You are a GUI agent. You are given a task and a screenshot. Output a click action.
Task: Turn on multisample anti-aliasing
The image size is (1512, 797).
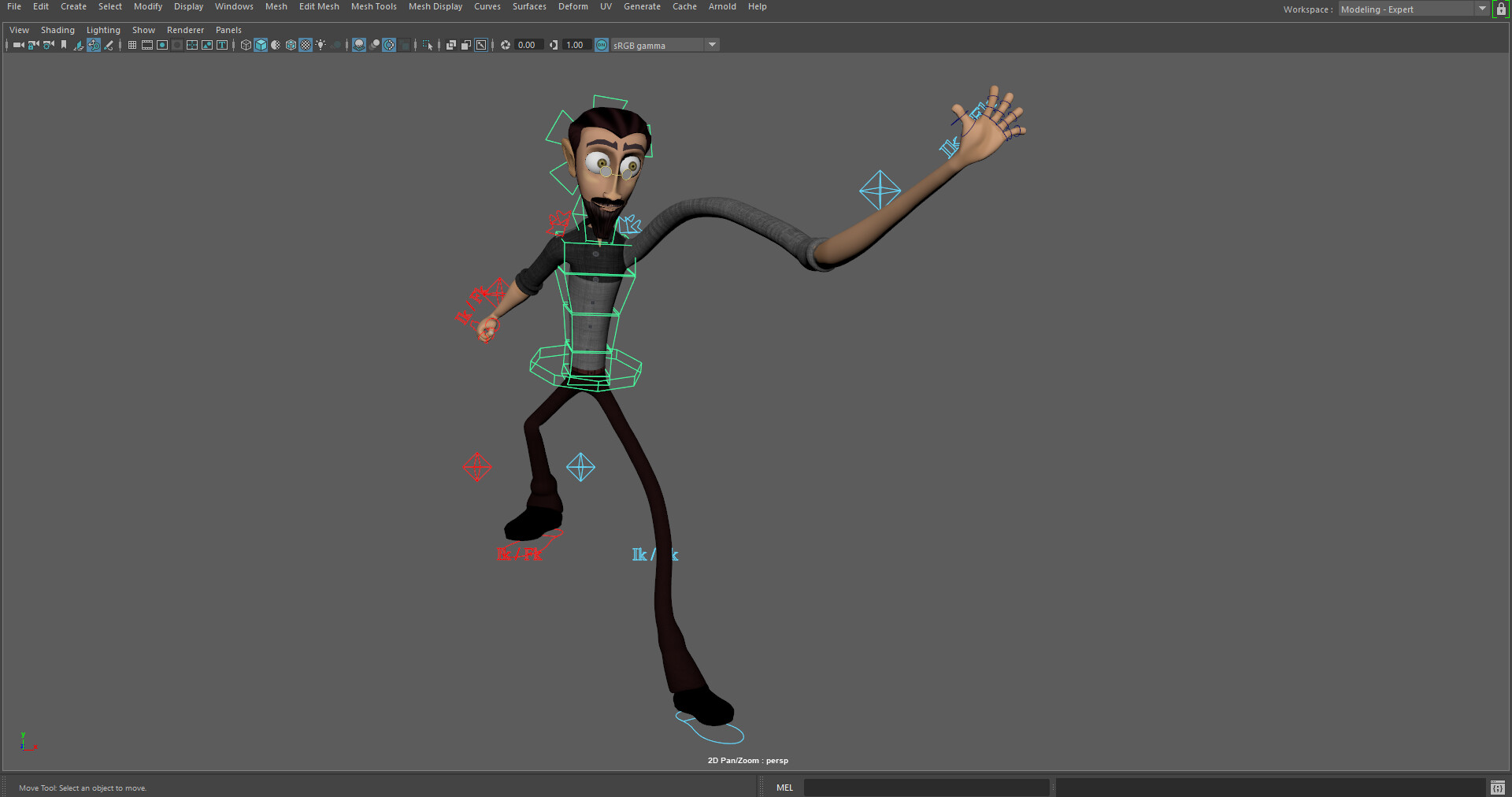pyautogui.click(x=389, y=45)
